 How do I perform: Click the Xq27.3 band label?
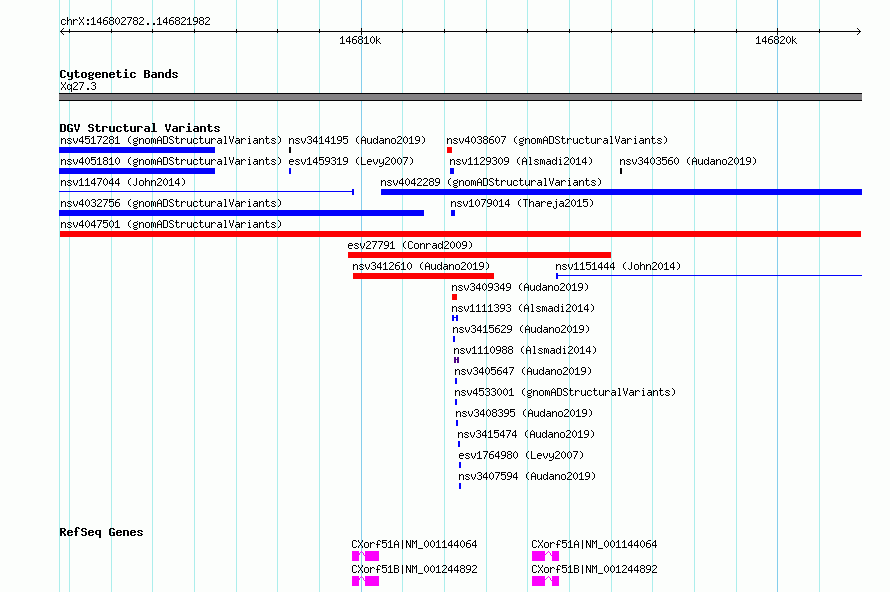point(78,86)
